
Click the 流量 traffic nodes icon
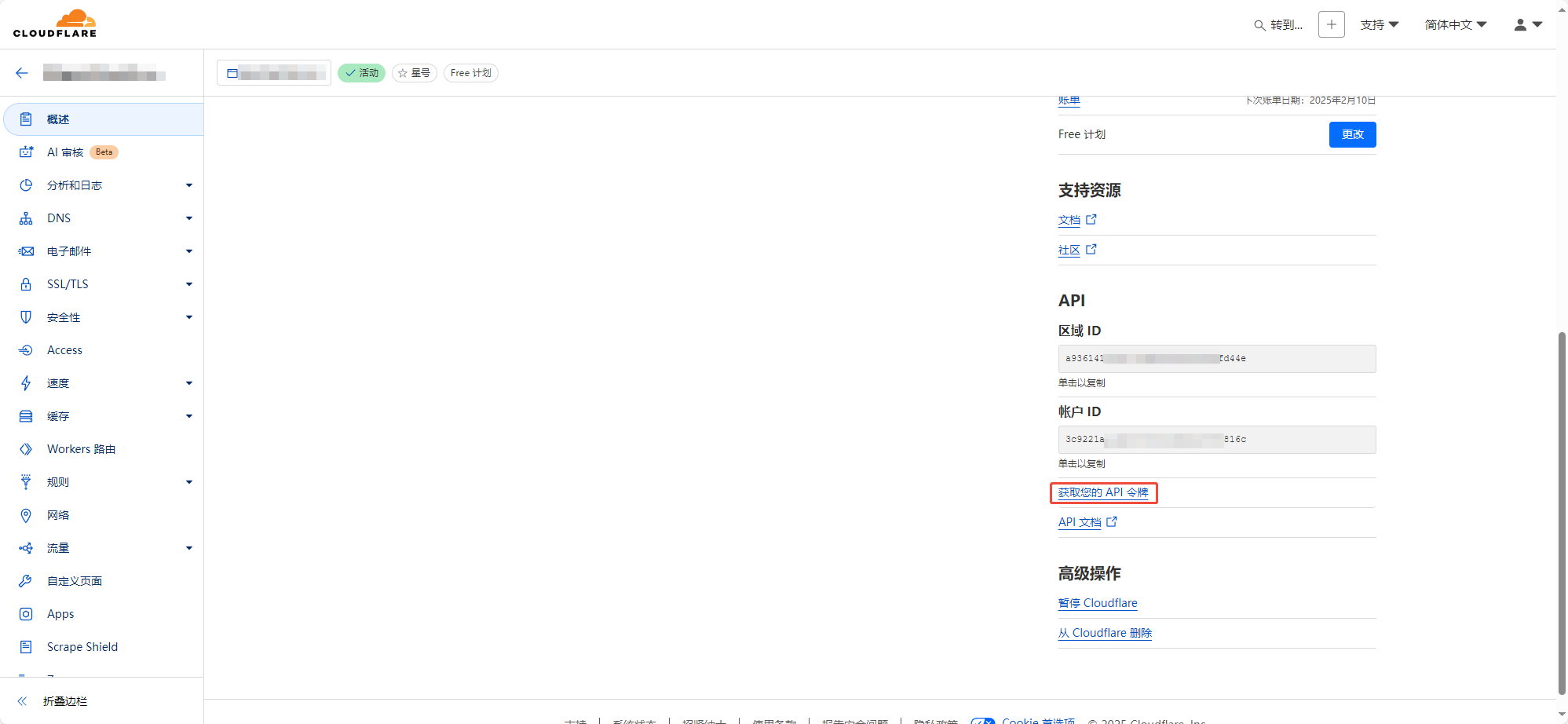pyautogui.click(x=26, y=548)
